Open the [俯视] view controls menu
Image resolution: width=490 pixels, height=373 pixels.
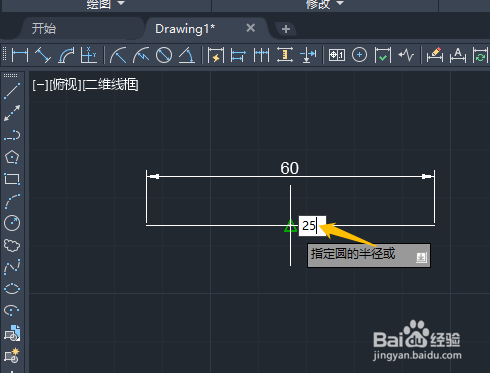(x=65, y=85)
